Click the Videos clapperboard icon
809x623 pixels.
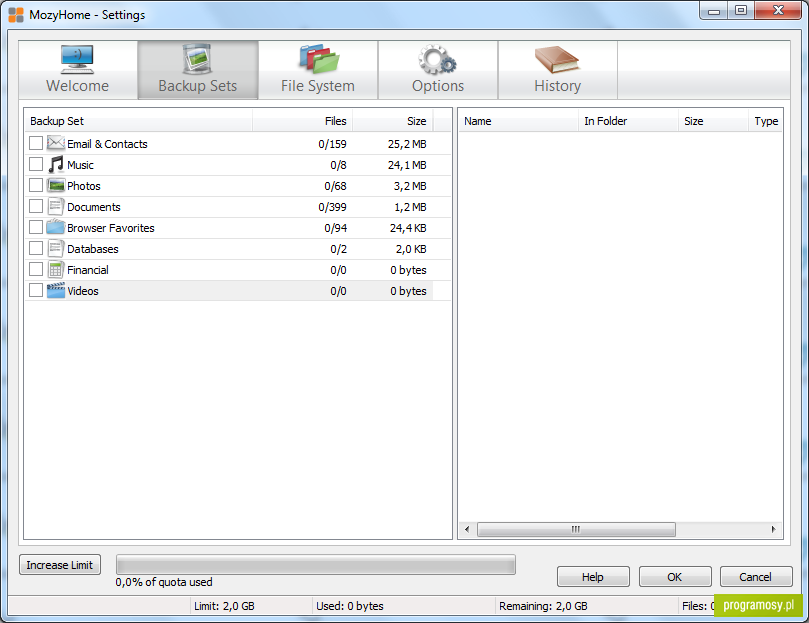click(x=56, y=290)
